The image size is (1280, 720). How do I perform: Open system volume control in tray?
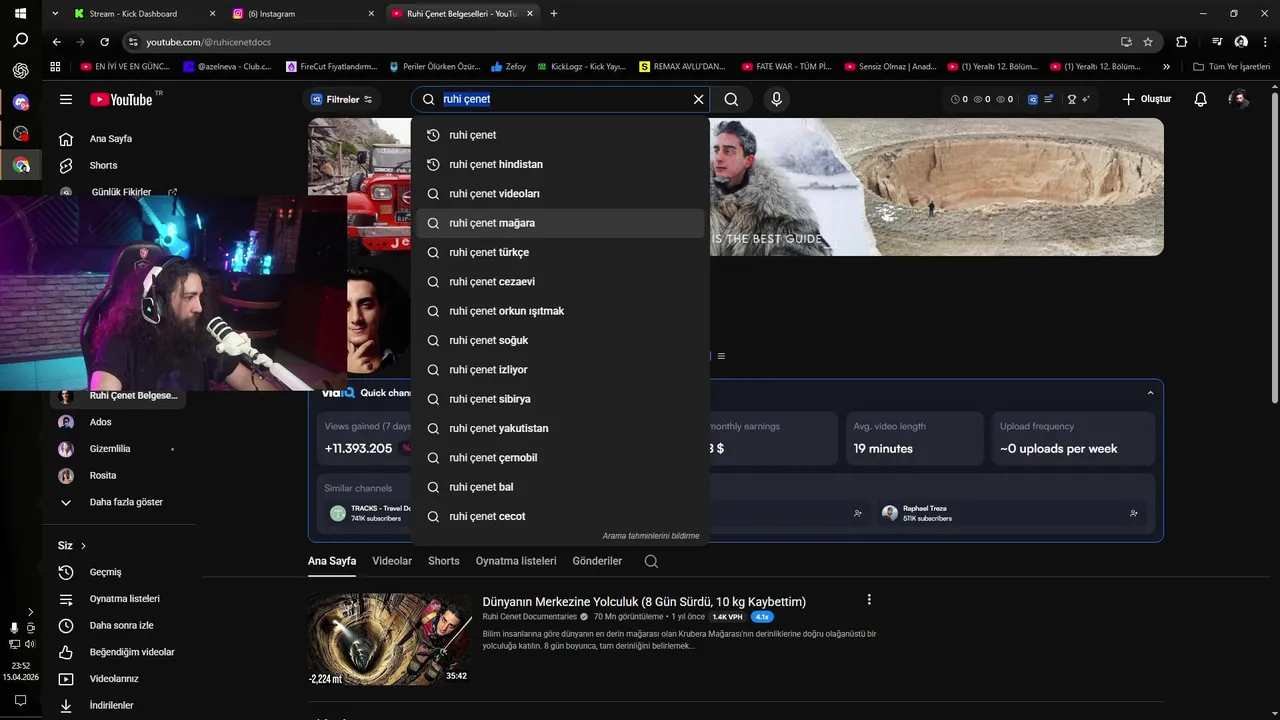click(x=30, y=644)
